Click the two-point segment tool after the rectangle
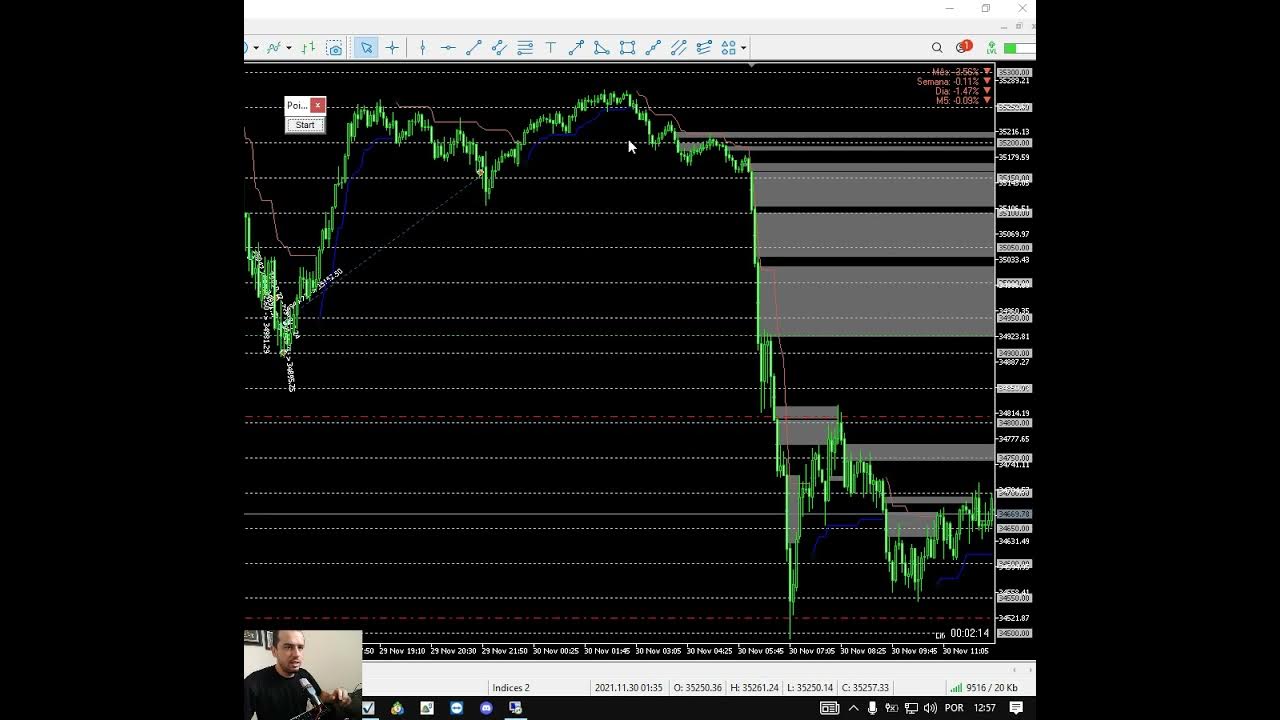 pos(653,47)
